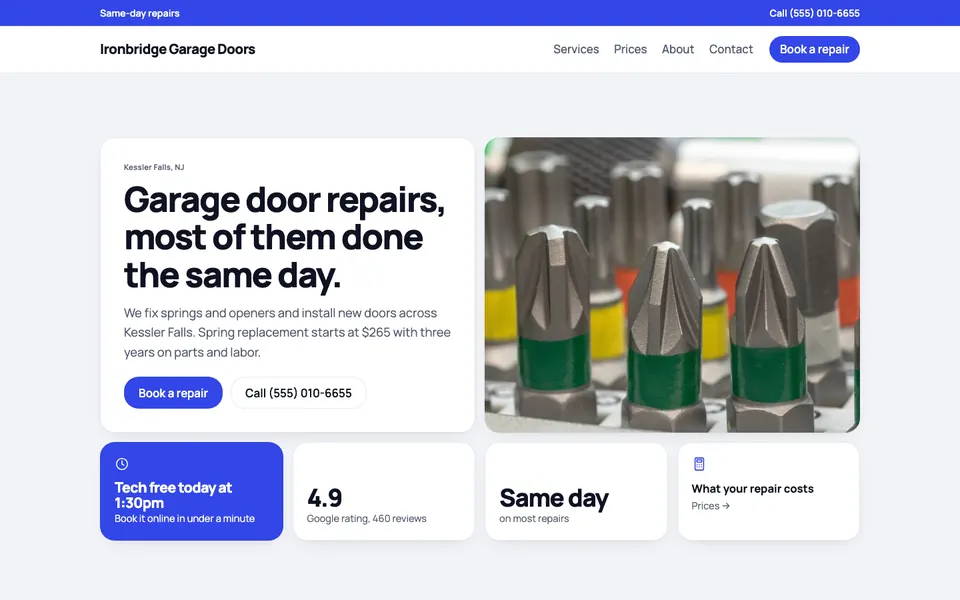Click Book a repair in the hero card
The height and width of the screenshot is (600, 960).
click(173, 393)
